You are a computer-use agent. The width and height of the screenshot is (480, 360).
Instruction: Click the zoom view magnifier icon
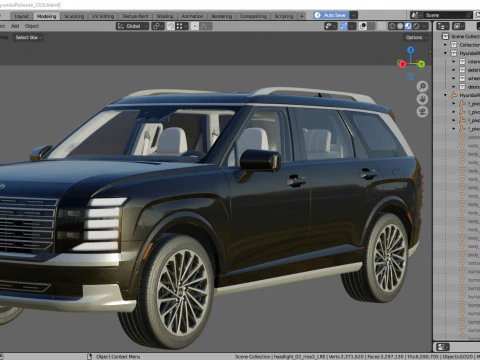[x=422, y=86]
